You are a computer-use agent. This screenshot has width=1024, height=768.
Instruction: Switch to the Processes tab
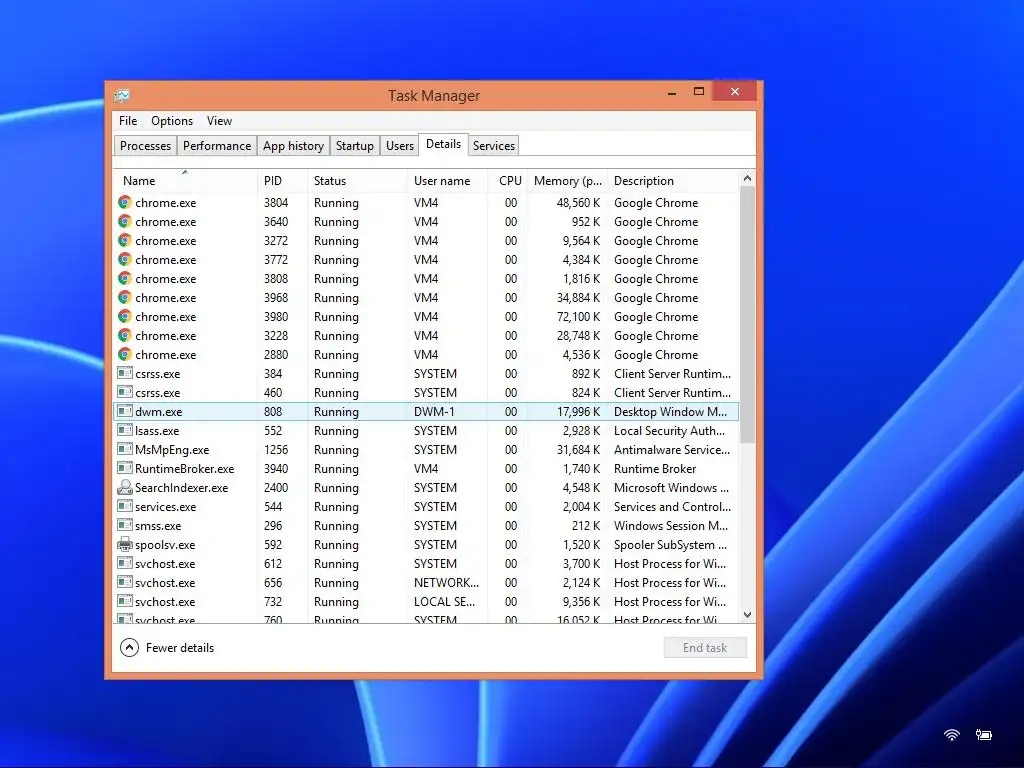tap(145, 146)
